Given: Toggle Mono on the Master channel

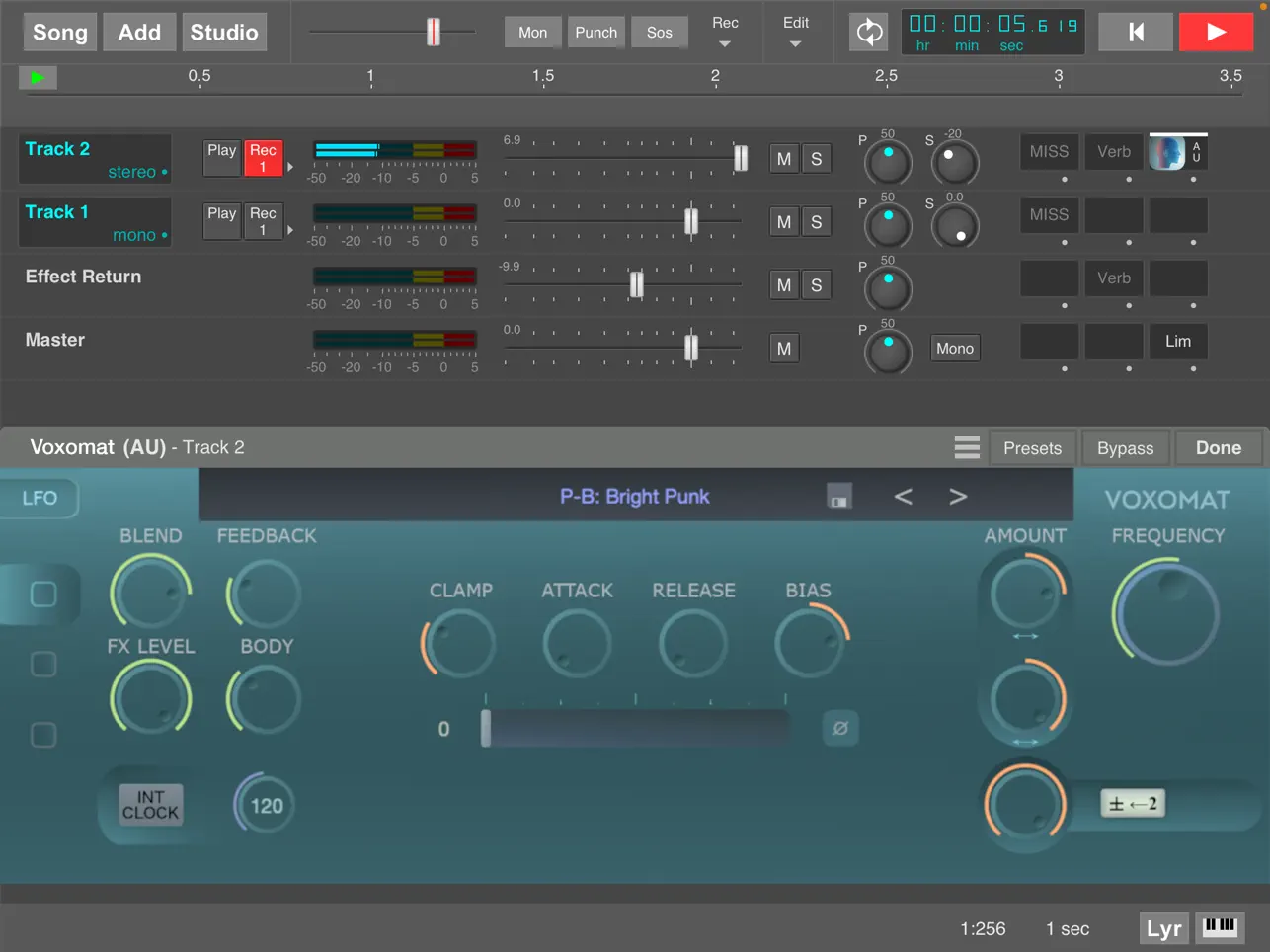Looking at the screenshot, I should coord(955,349).
